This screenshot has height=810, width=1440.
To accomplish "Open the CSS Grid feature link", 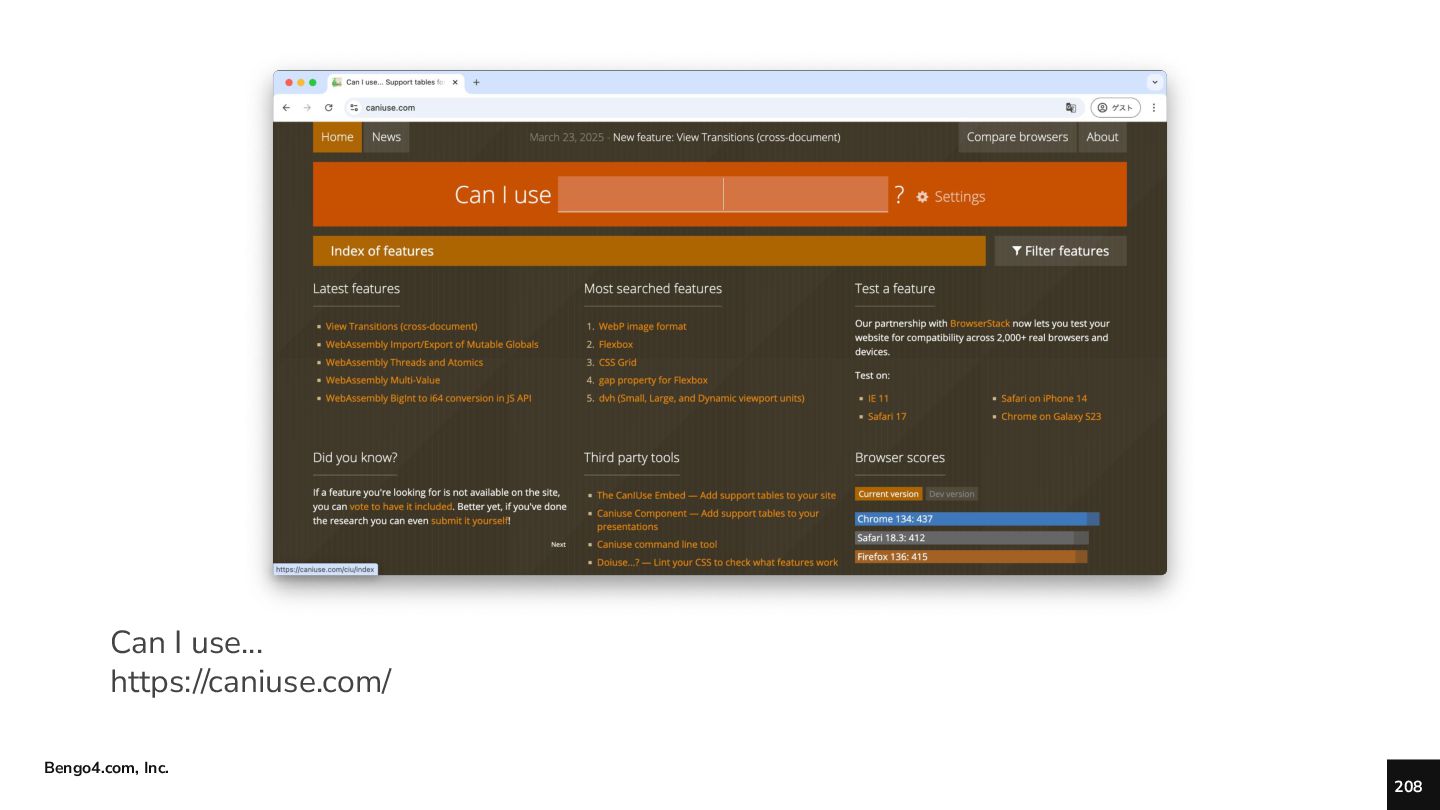I will [x=617, y=362].
